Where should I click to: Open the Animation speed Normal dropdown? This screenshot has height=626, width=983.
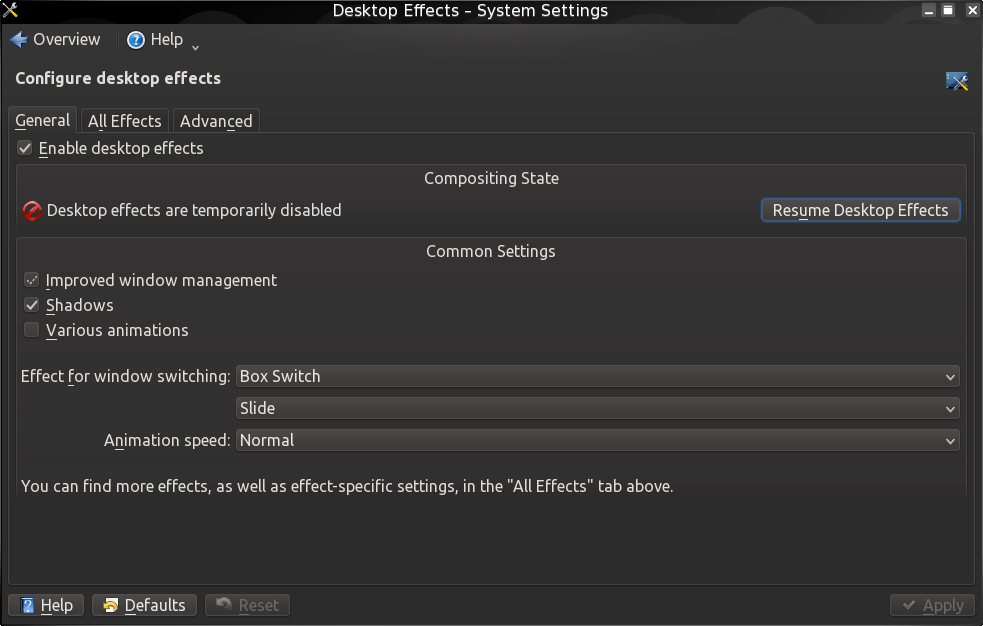point(597,441)
